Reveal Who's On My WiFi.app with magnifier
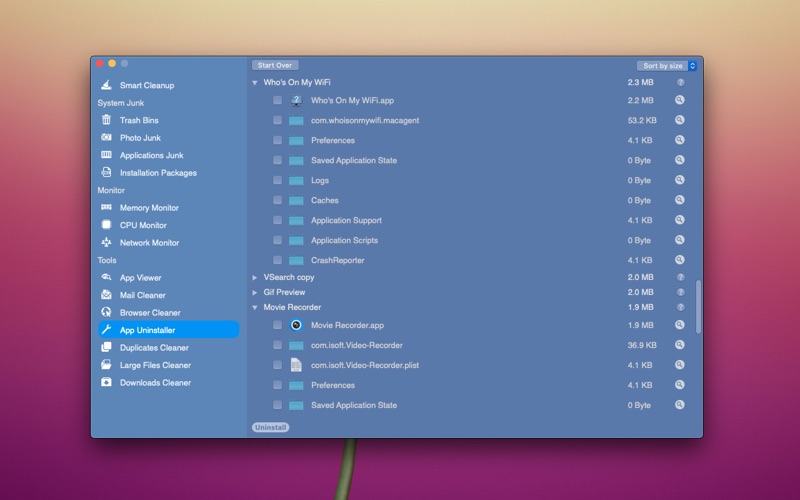The height and width of the screenshot is (500, 800). (x=680, y=100)
